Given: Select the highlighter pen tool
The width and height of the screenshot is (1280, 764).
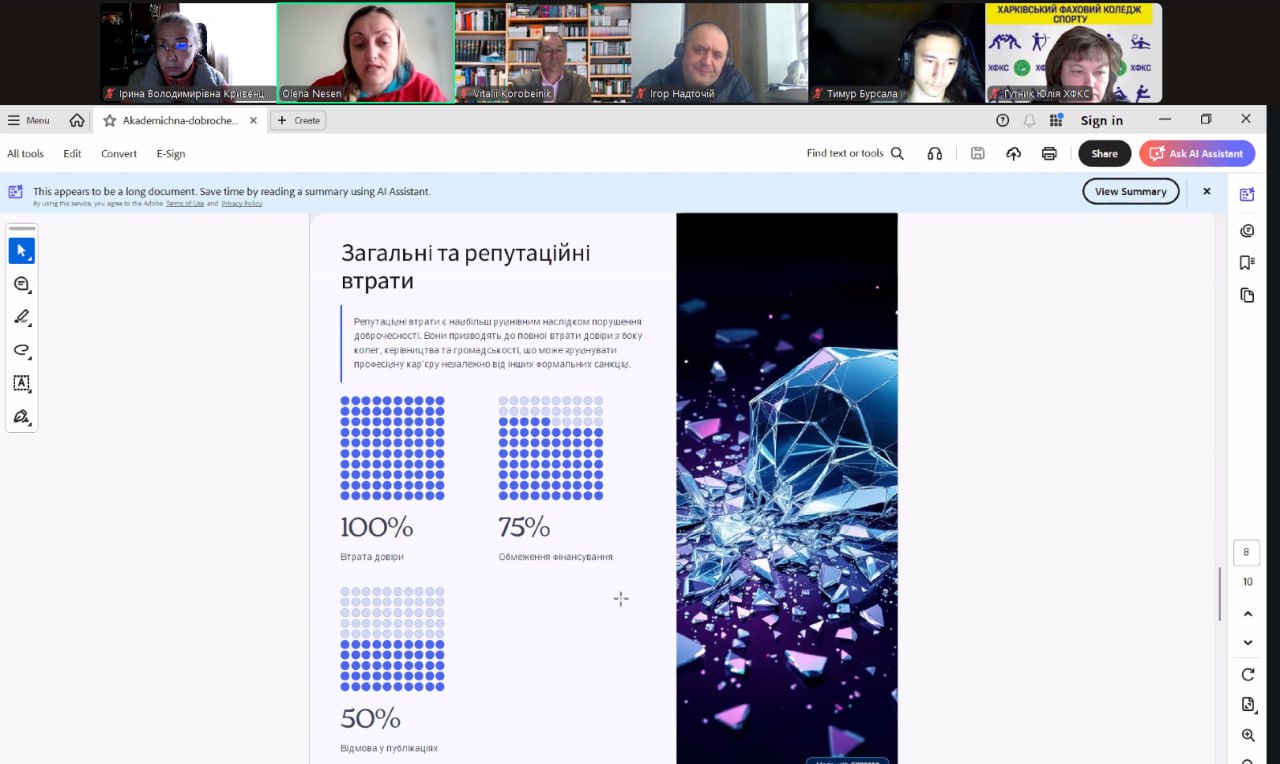Looking at the screenshot, I should tap(21, 317).
